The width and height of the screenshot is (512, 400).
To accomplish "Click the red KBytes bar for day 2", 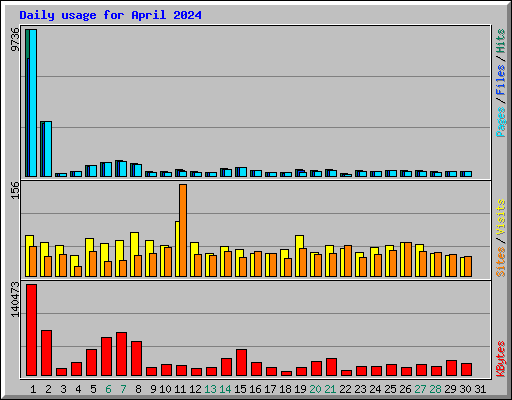I will point(47,353).
